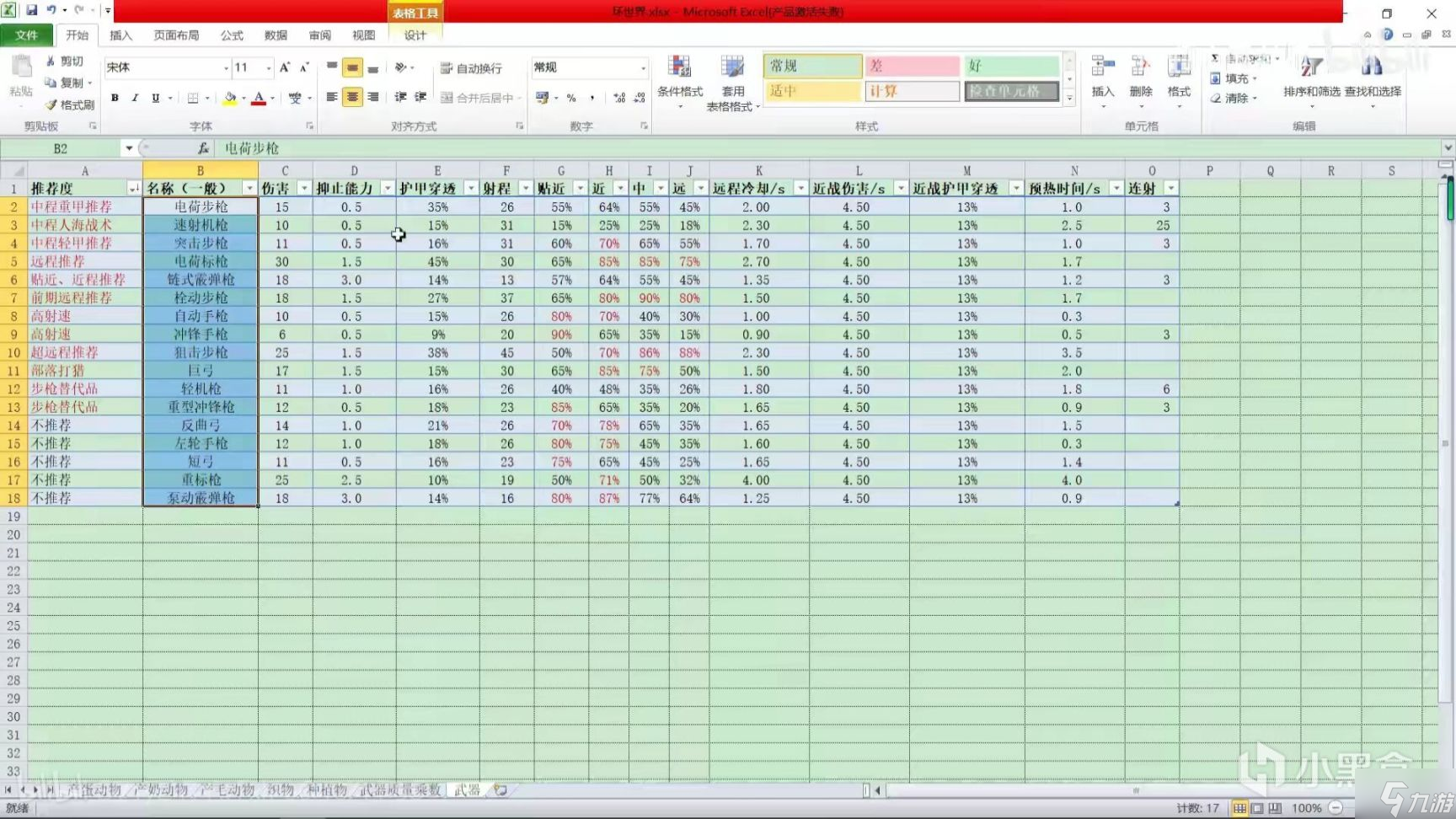The image size is (1456, 819).
Task: Open the 种植物 worksheet tab
Action: pos(327,790)
